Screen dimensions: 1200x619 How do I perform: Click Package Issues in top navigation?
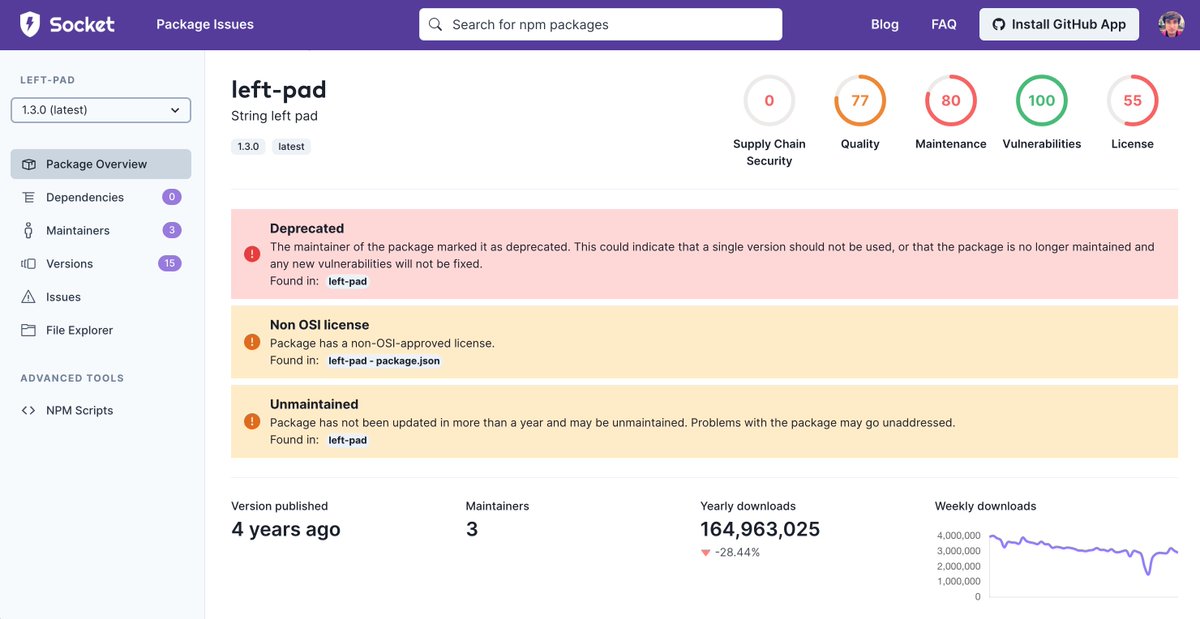(205, 24)
